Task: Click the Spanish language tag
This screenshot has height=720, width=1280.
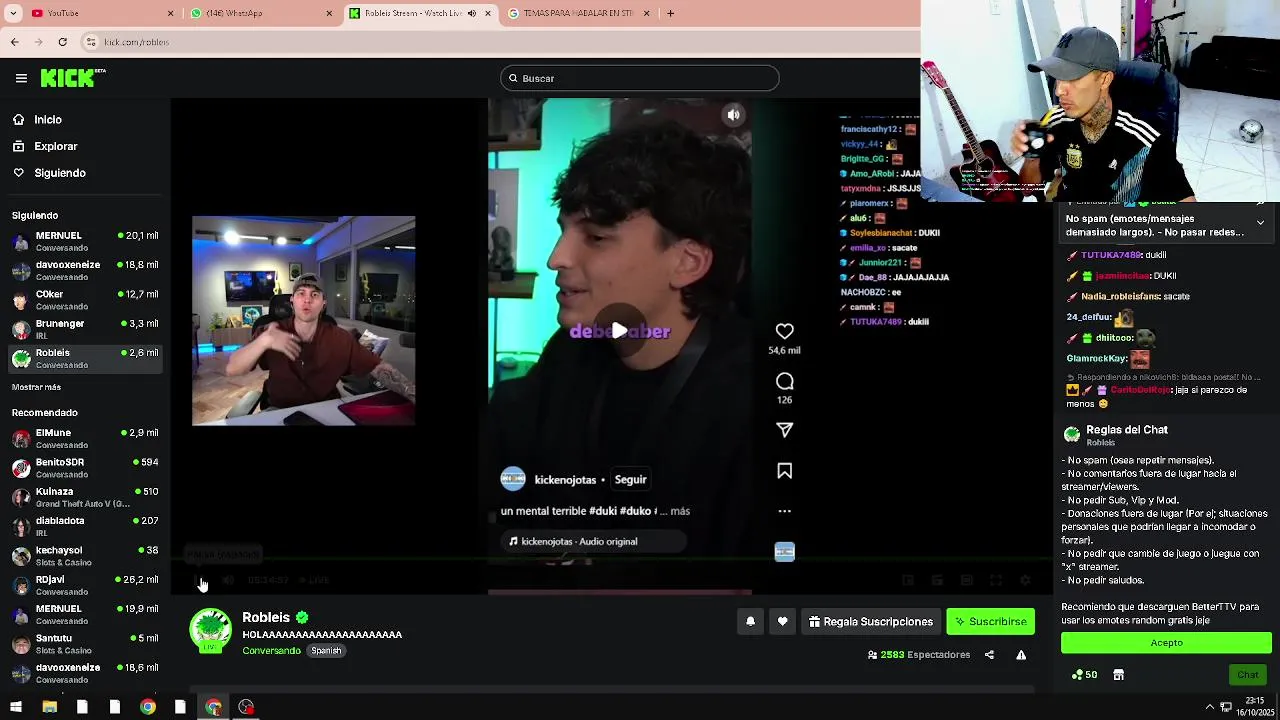Action: (326, 651)
